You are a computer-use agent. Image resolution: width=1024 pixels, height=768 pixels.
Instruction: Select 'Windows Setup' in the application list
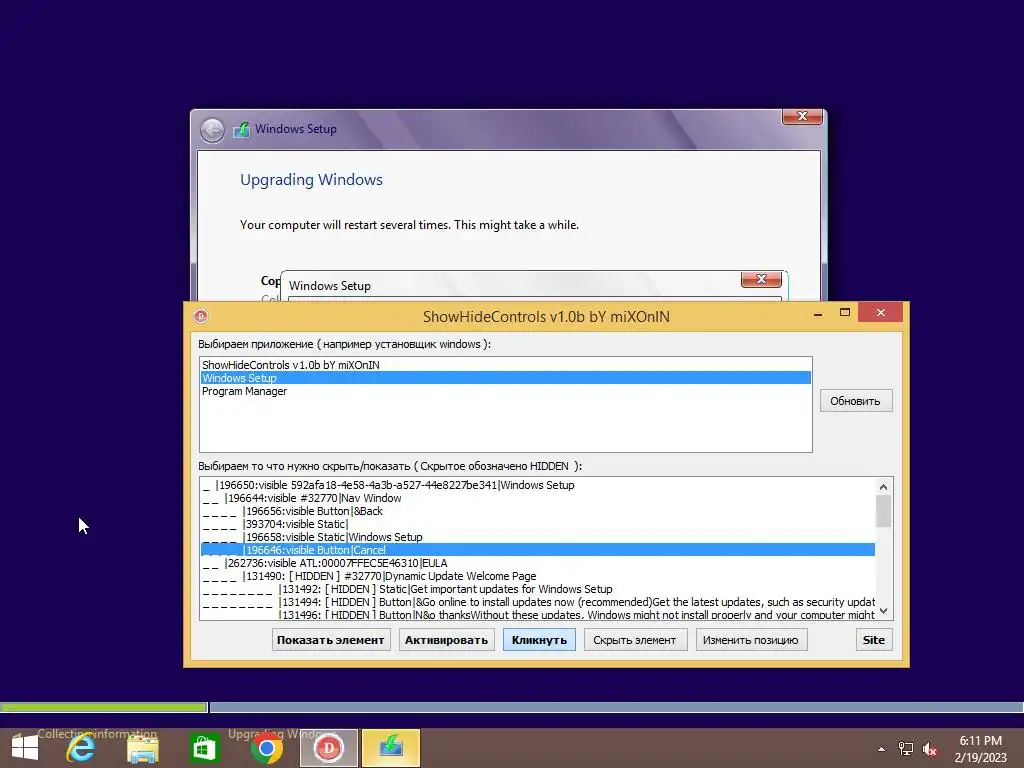(x=505, y=378)
